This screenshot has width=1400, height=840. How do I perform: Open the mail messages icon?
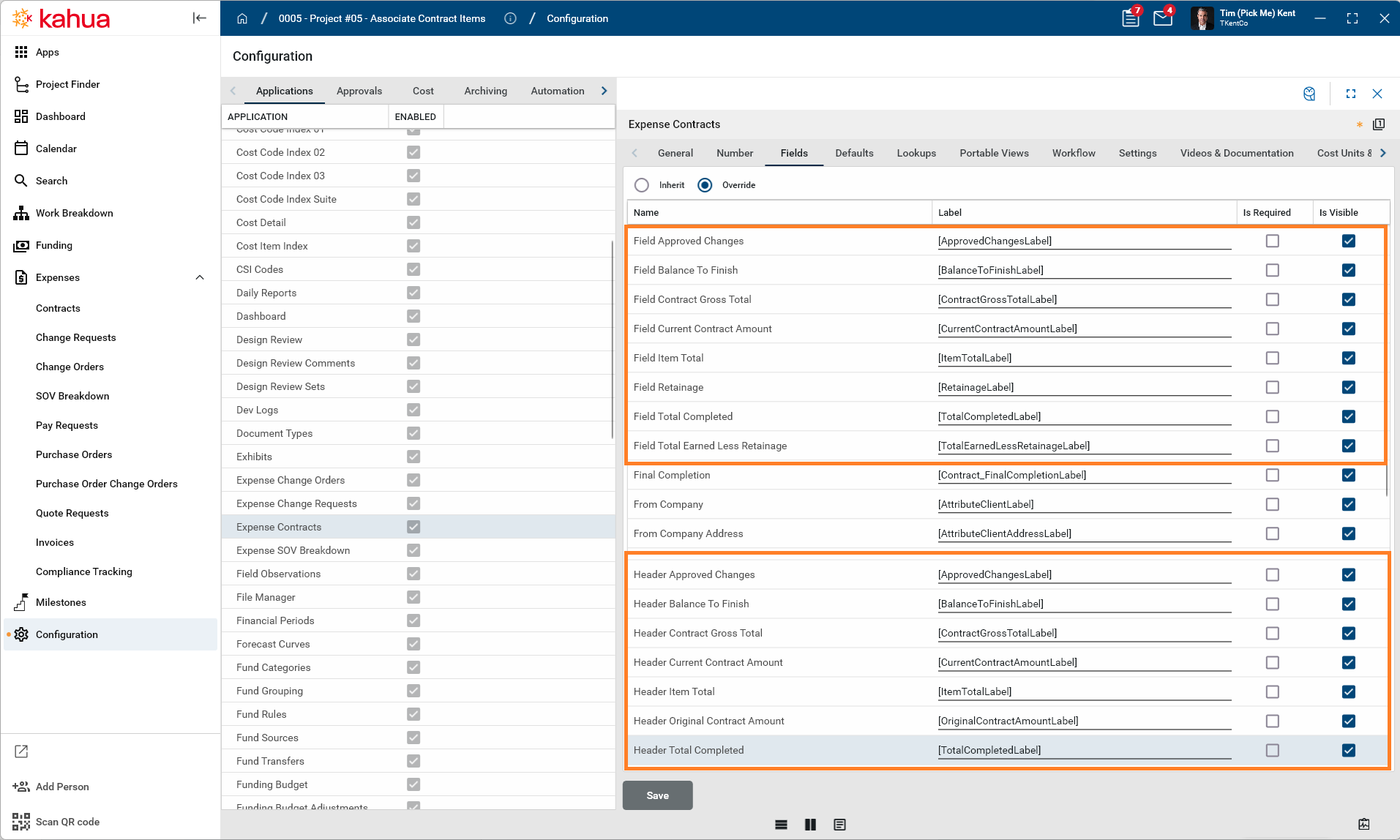(1162, 18)
